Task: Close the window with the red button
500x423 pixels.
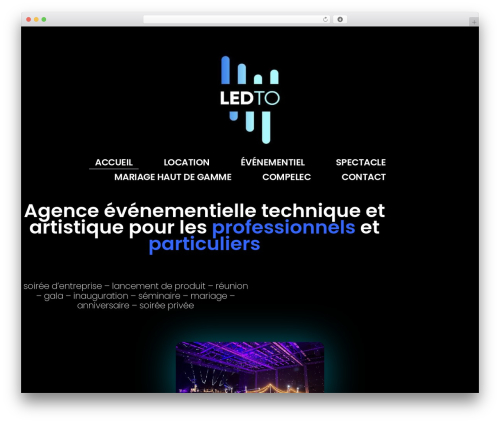Action: (x=29, y=19)
